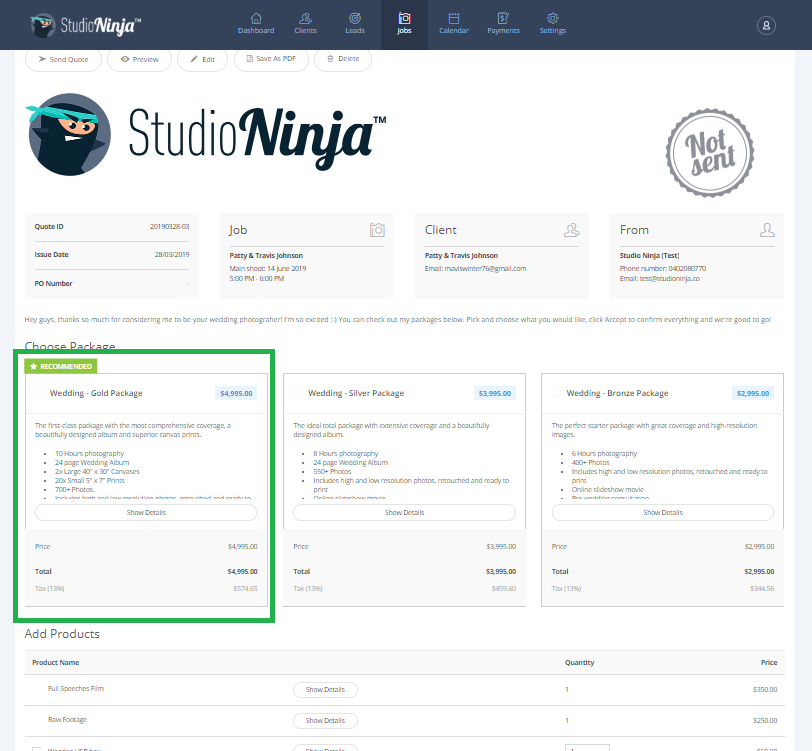Click the large Studio Ninja logo image

click(206, 135)
